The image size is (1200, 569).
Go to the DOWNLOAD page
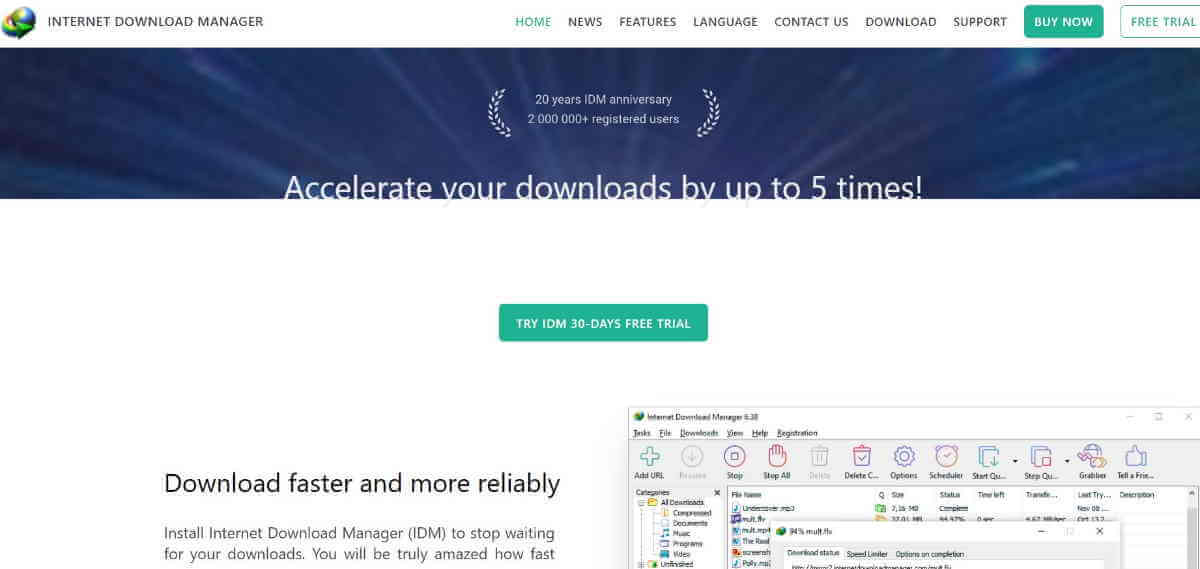coord(901,21)
